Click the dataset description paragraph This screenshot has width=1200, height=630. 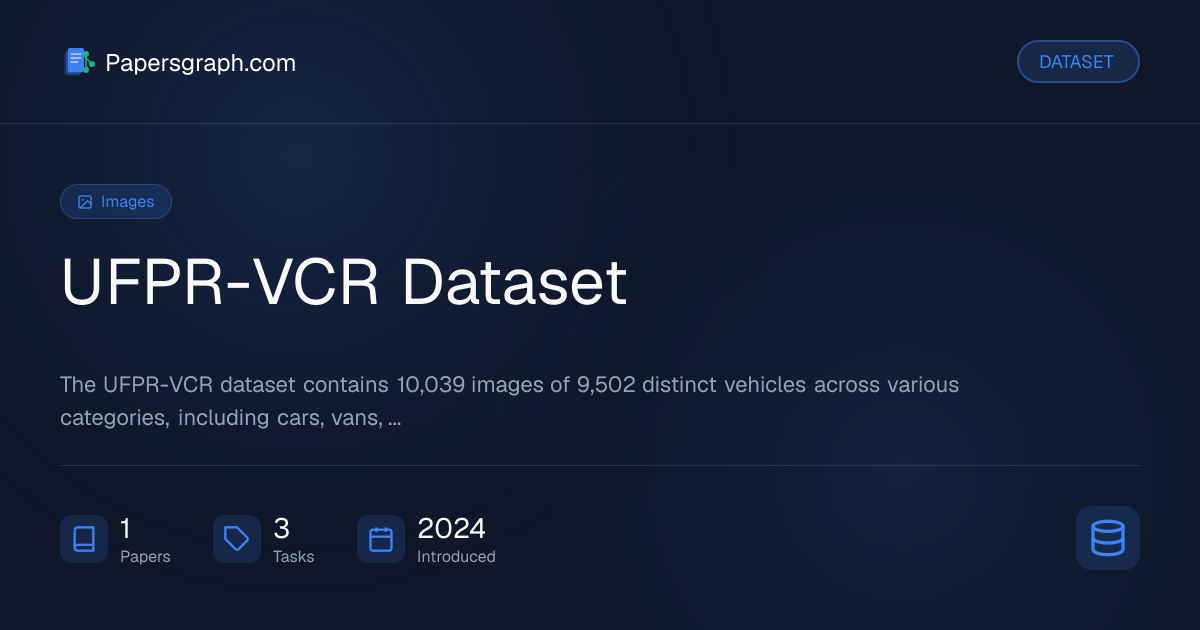pyautogui.click(x=510, y=401)
